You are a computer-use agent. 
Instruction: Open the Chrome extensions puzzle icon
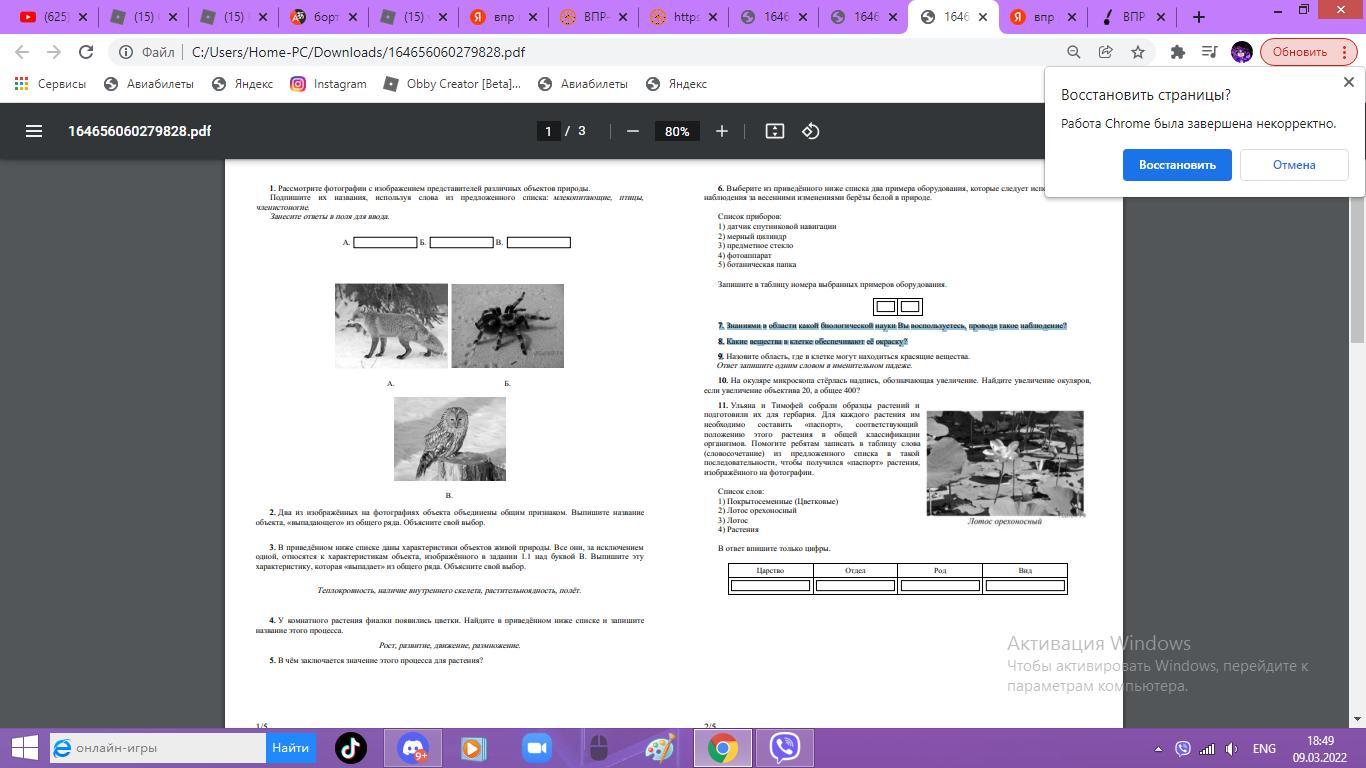pos(1177,52)
